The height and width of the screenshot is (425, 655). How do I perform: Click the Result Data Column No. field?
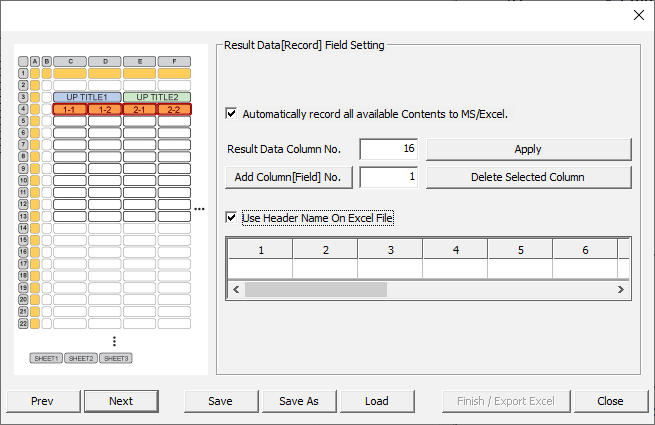coord(388,149)
